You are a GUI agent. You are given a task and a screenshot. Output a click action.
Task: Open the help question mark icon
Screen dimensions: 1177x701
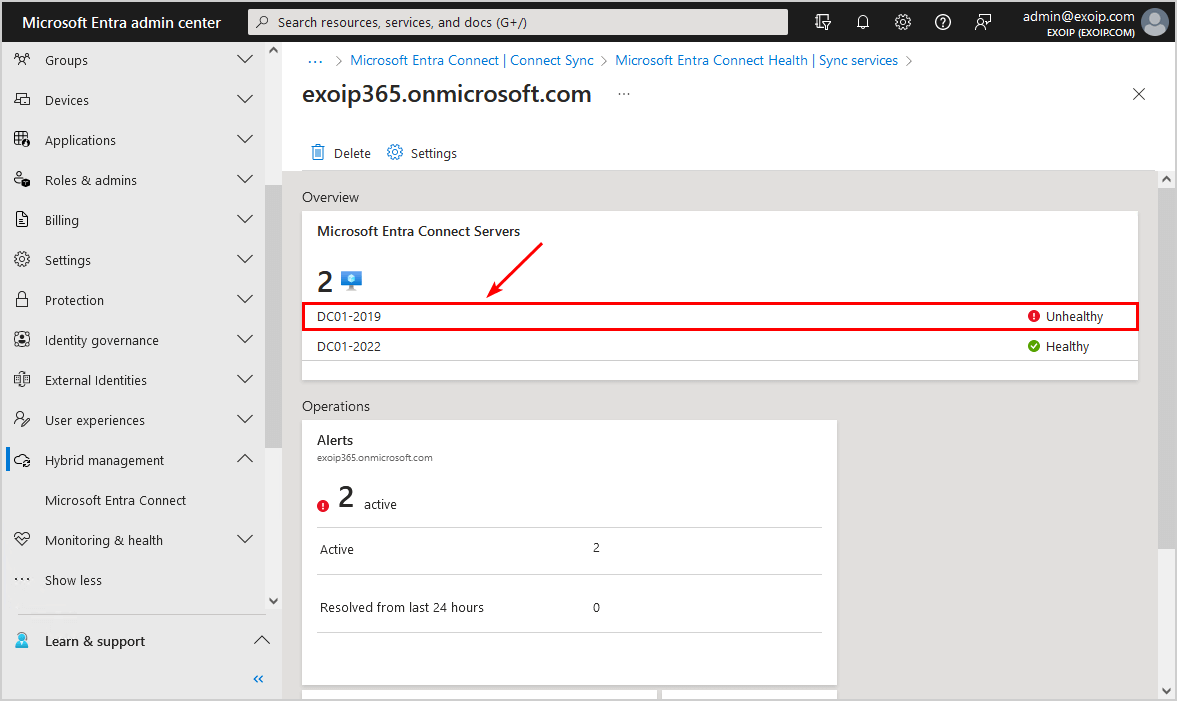click(x=943, y=22)
